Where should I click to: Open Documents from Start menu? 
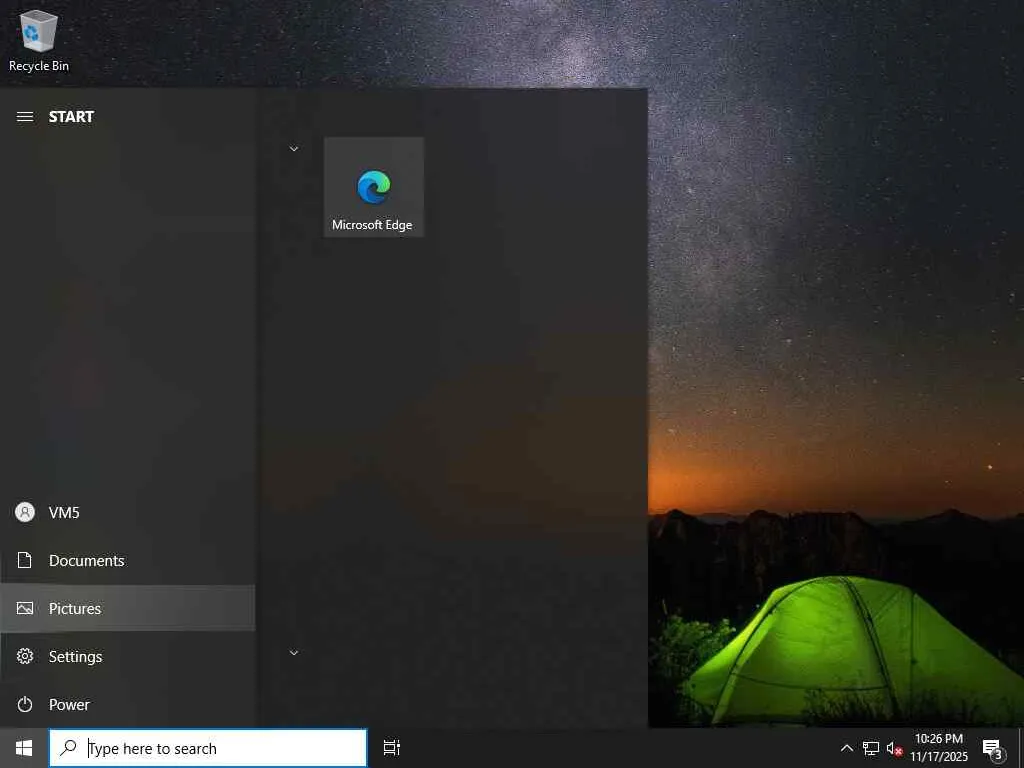point(128,560)
